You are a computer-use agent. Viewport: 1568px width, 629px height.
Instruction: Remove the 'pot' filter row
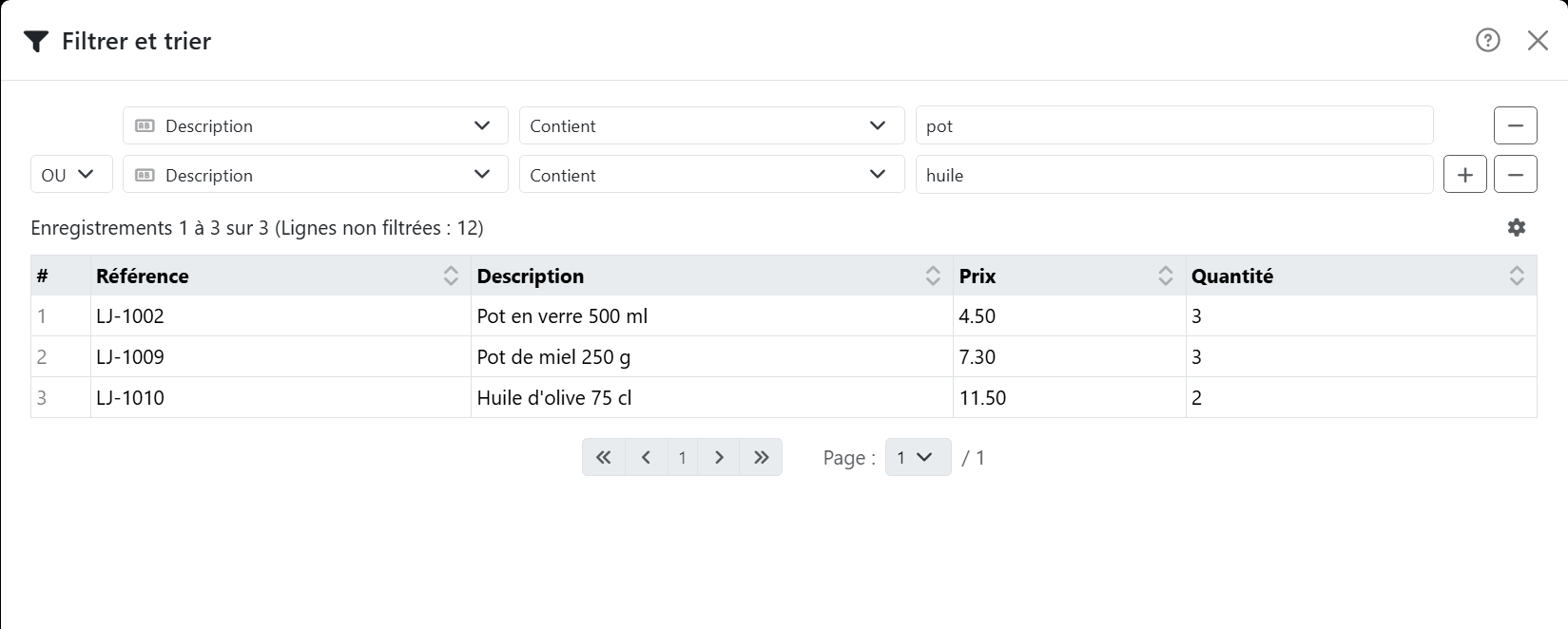click(1516, 125)
